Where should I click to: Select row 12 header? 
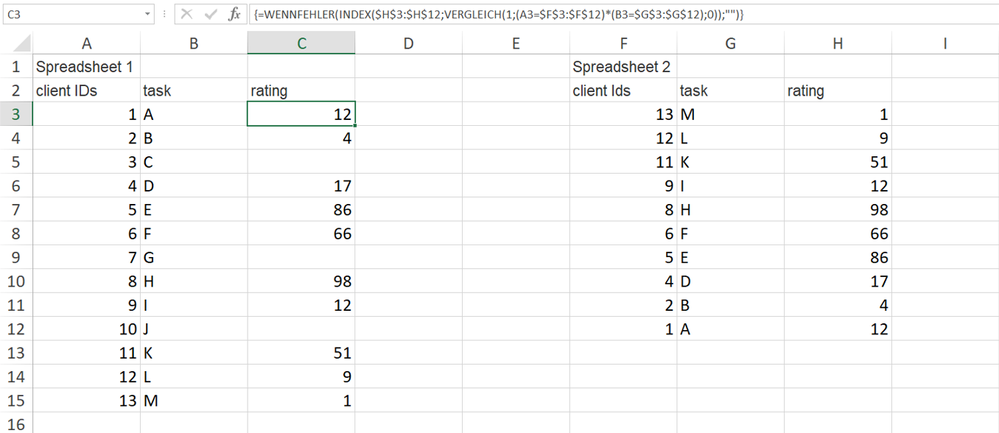coord(16,329)
